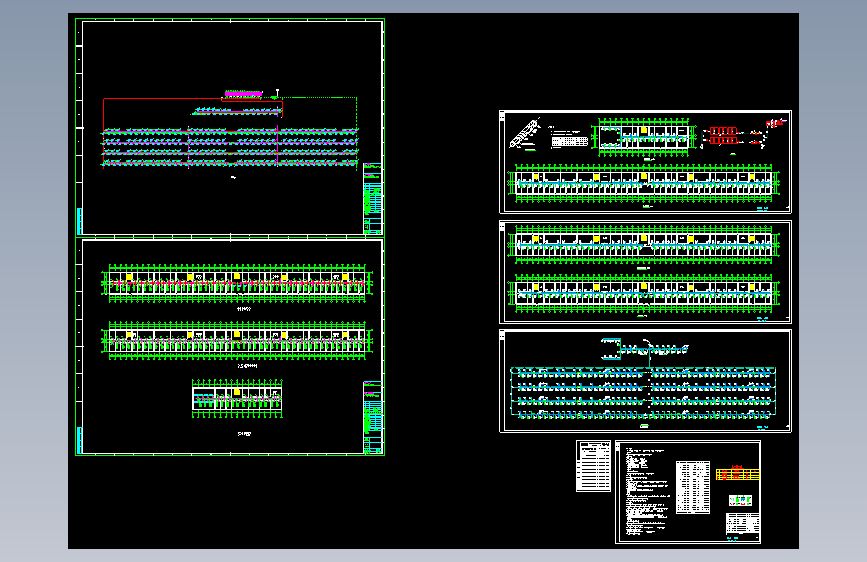Click the diagonal detail drawing beside the legend table

pos(525,133)
